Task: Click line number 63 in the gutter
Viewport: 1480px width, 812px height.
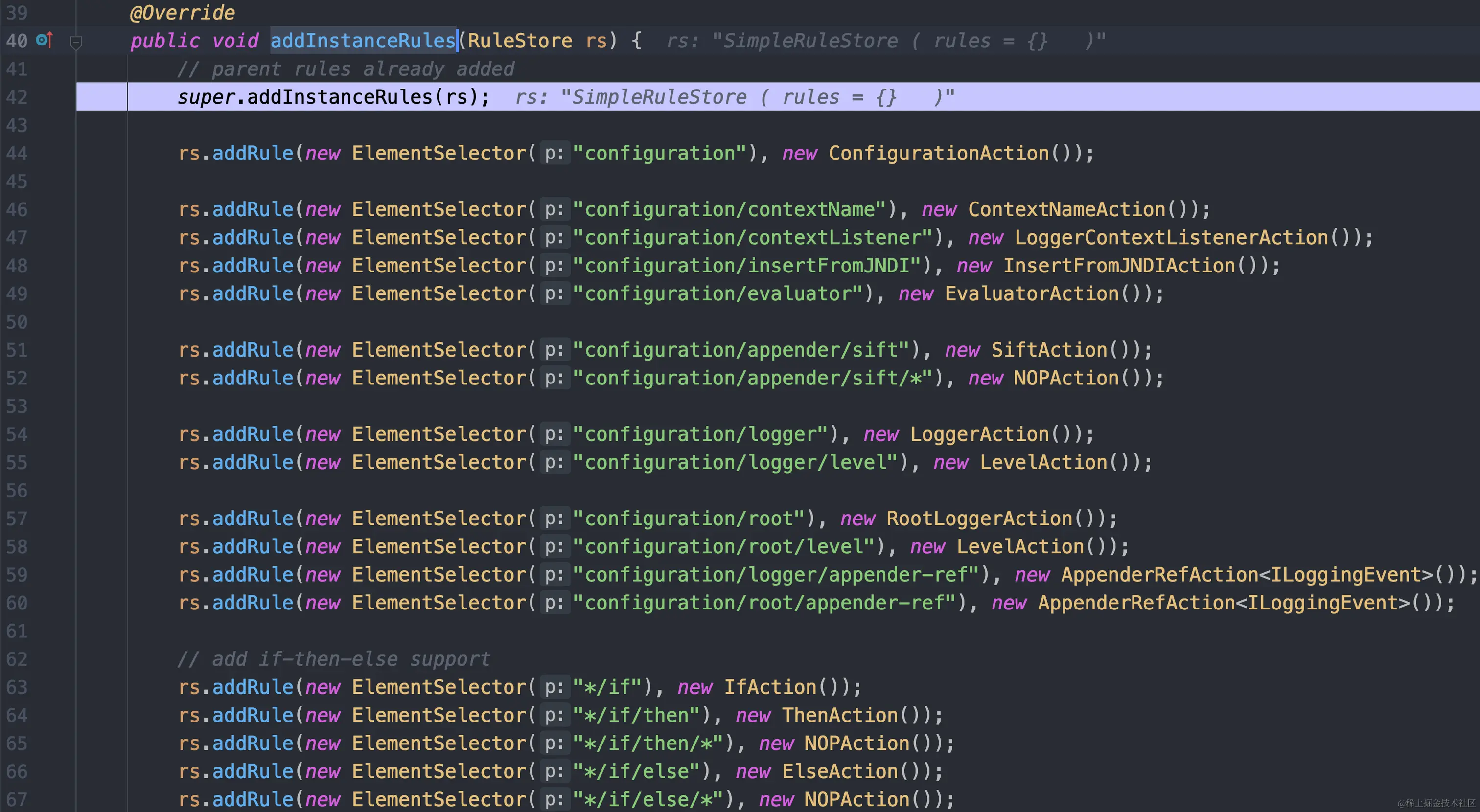Action: [17, 687]
